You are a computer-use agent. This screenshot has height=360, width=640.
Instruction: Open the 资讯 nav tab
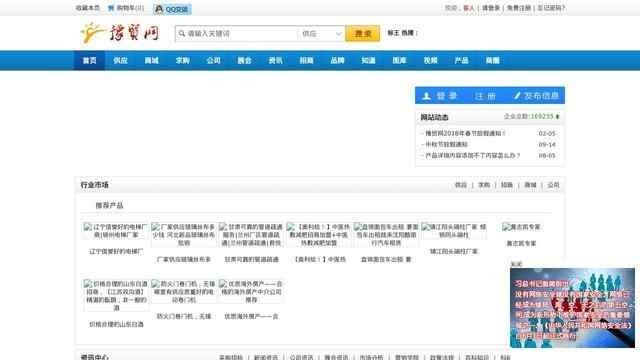pyautogui.click(x=276, y=60)
